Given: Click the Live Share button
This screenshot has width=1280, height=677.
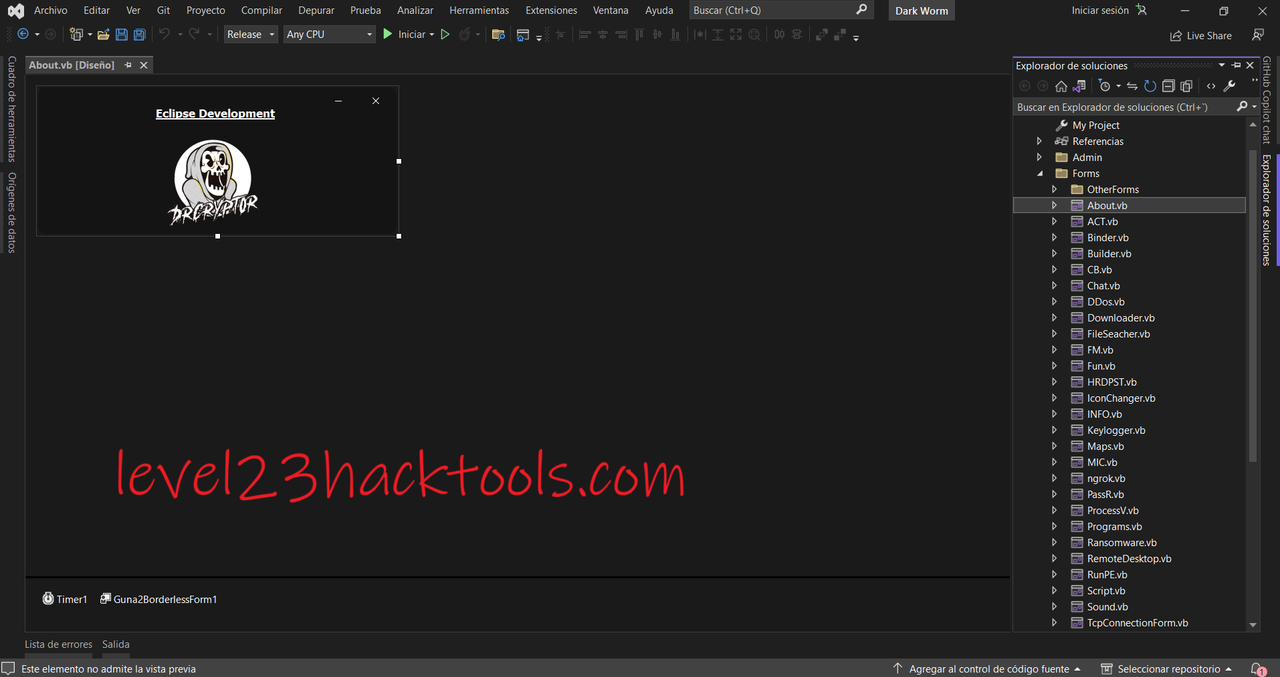Looking at the screenshot, I should (x=1201, y=35).
